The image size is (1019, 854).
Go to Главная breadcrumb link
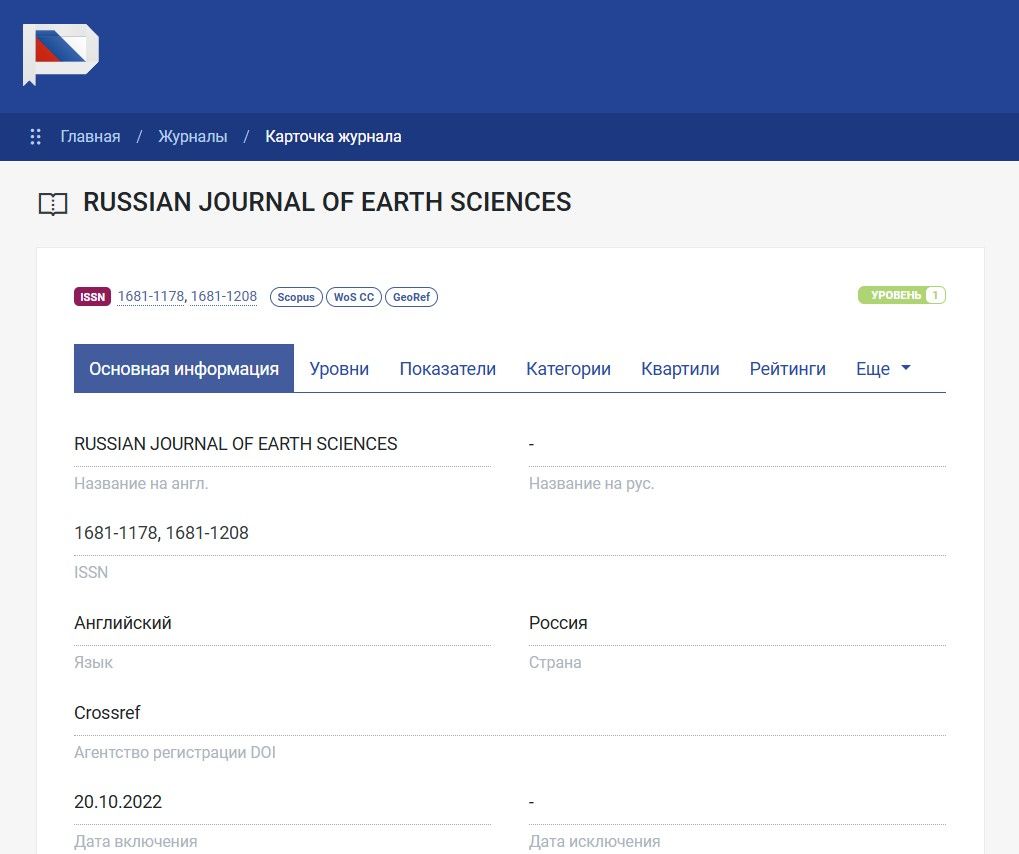(90, 137)
